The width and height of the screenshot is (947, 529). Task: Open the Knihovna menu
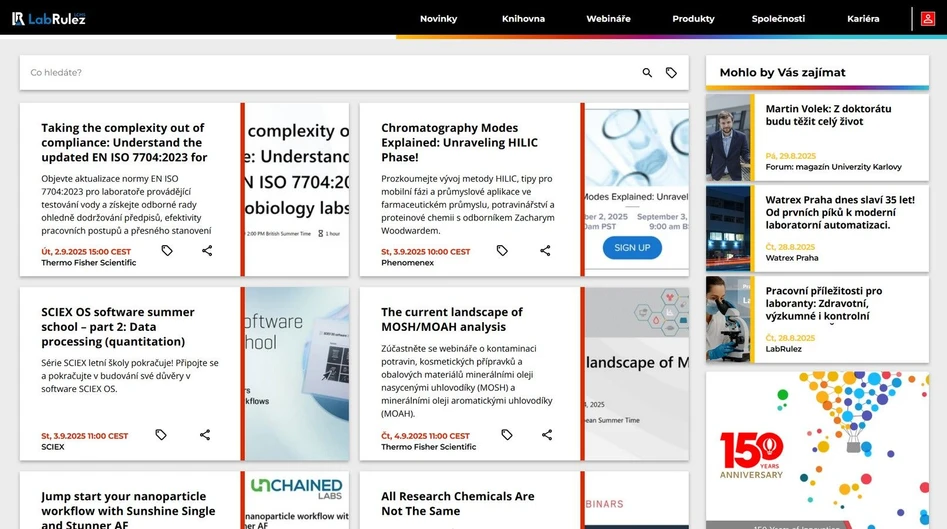click(x=523, y=19)
